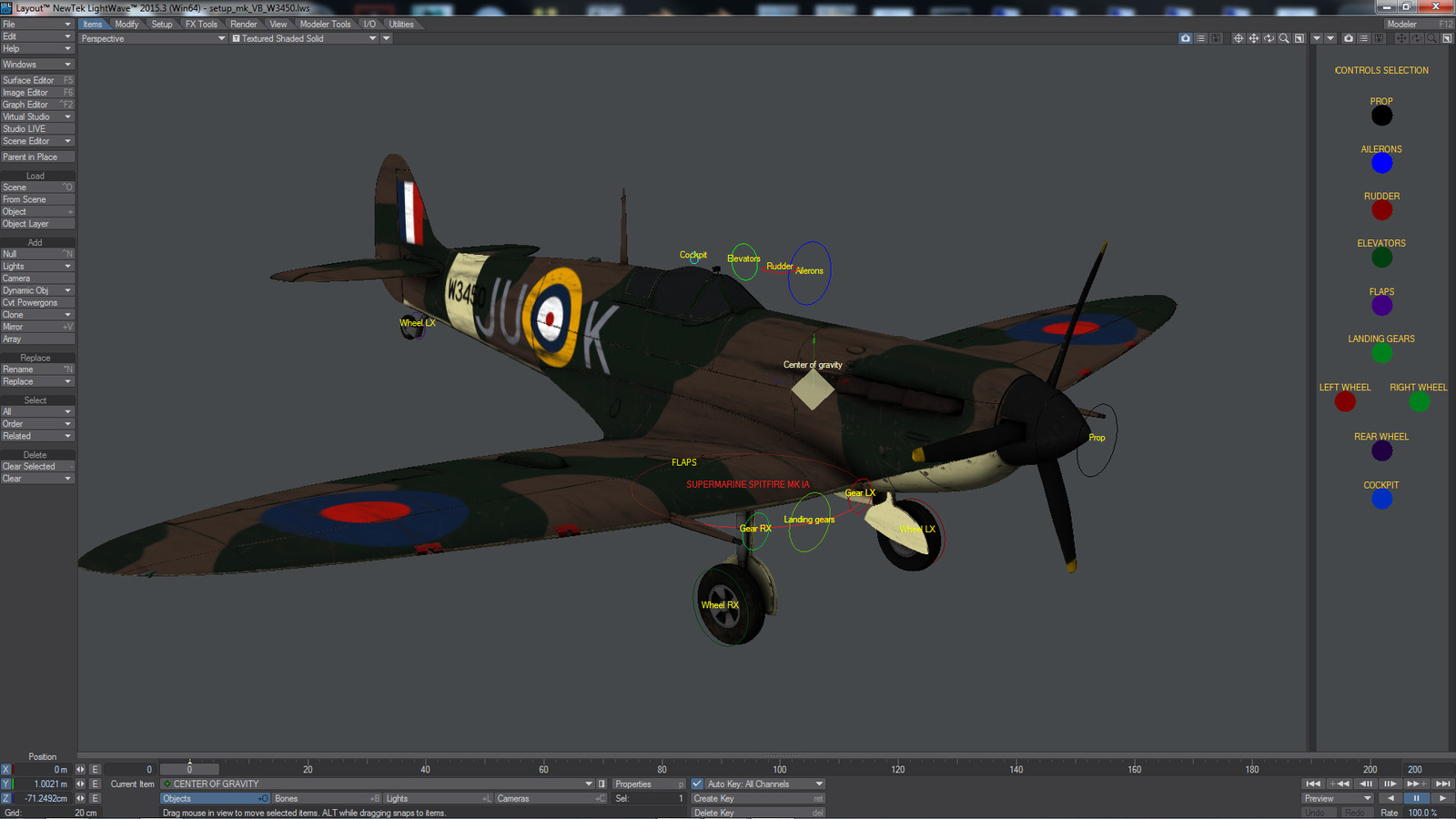
Task: Click the Parent in Place button
Action: (36, 157)
